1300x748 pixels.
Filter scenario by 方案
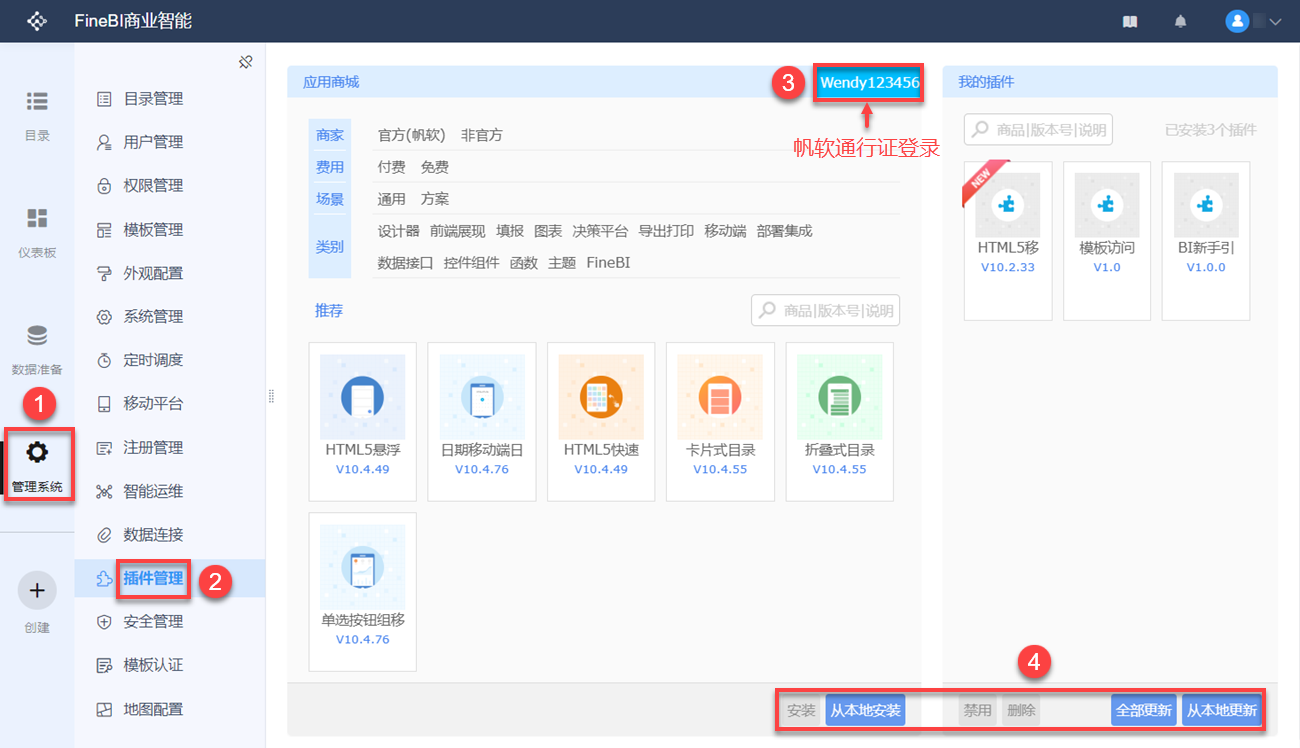pyautogui.click(x=435, y=199)
